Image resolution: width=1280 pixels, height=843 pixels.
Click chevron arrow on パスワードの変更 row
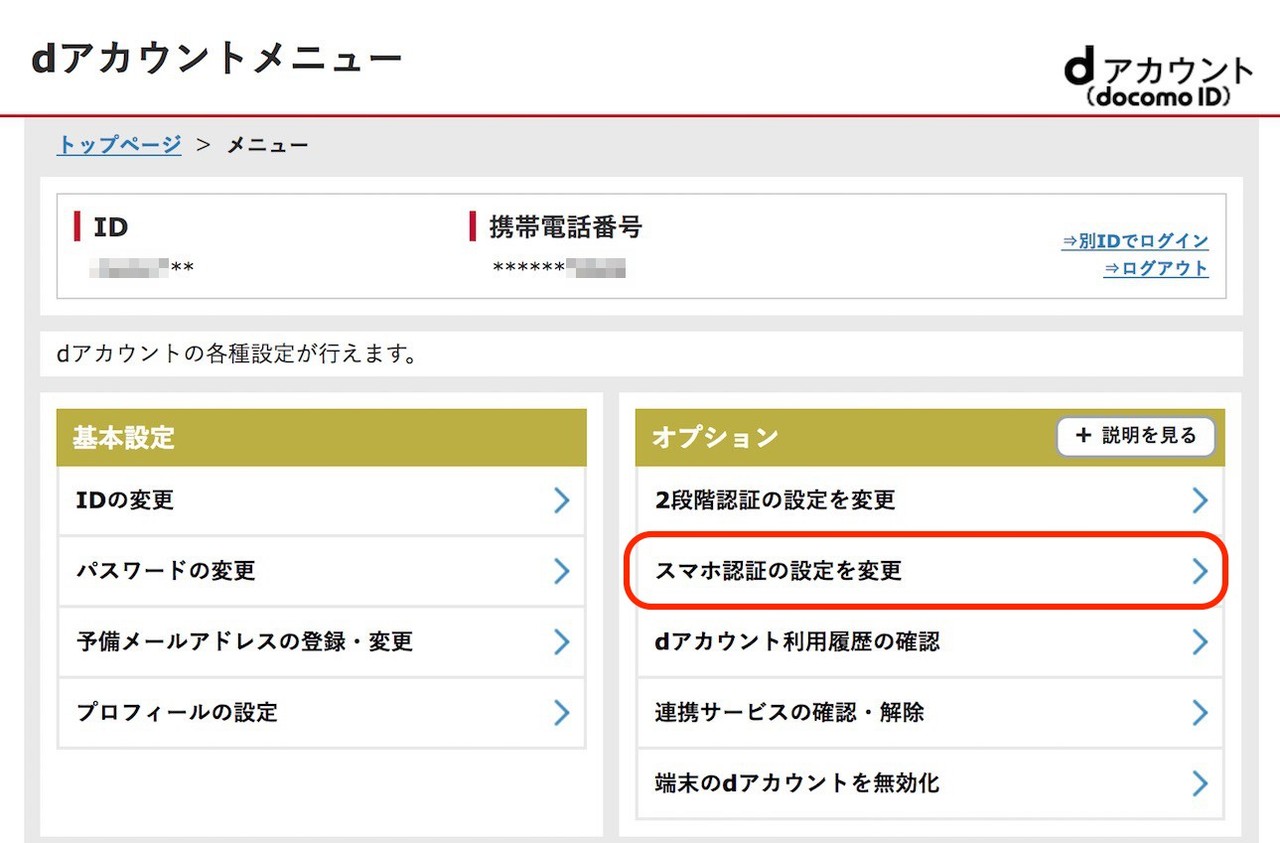click(x=562, y=571)
